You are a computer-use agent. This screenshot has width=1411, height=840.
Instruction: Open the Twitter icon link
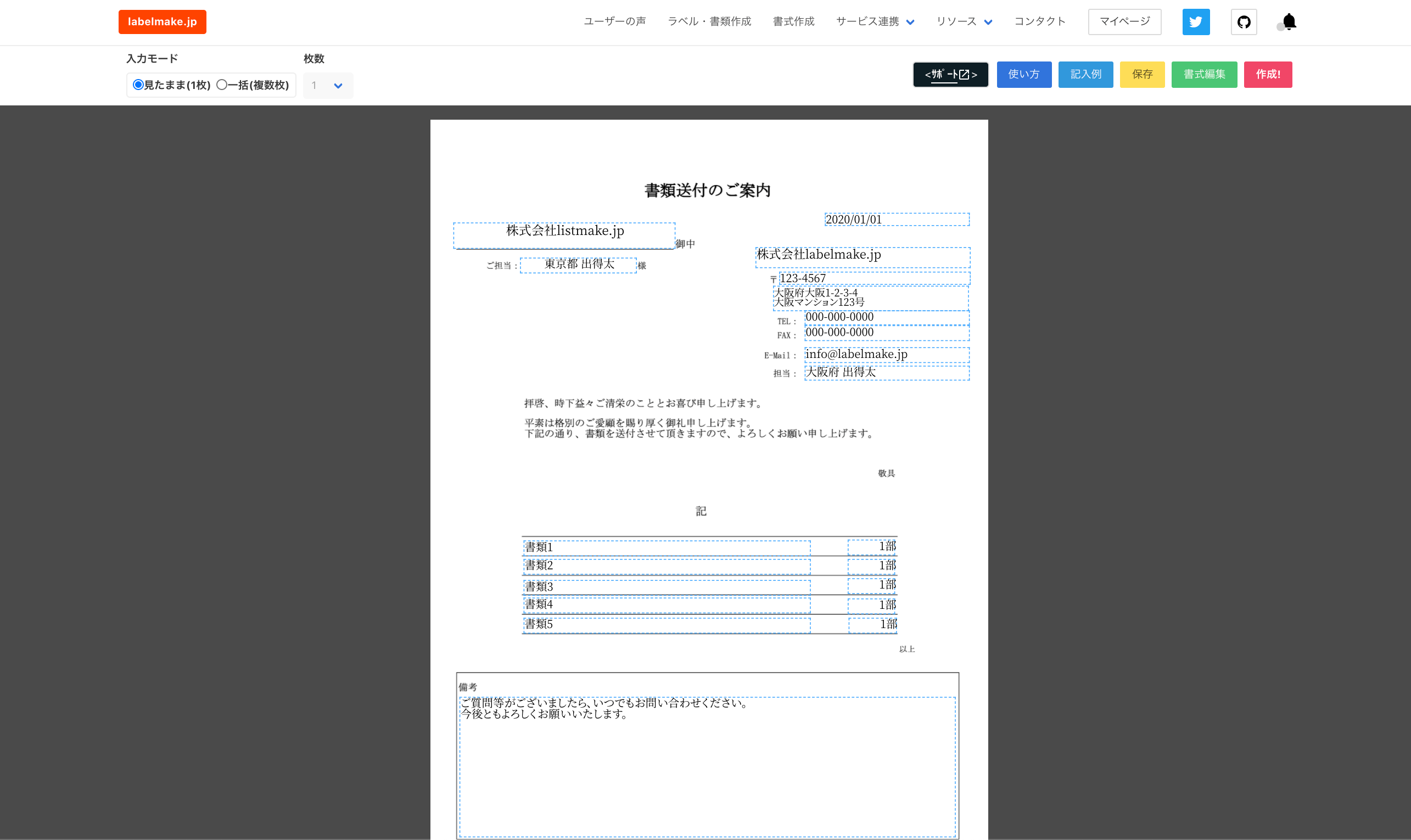(1195, 22)
